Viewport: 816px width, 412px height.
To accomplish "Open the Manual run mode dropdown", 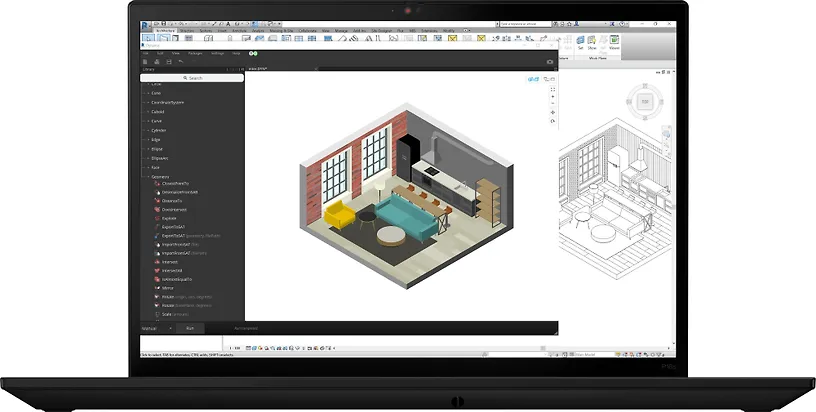I will [157, 327].
